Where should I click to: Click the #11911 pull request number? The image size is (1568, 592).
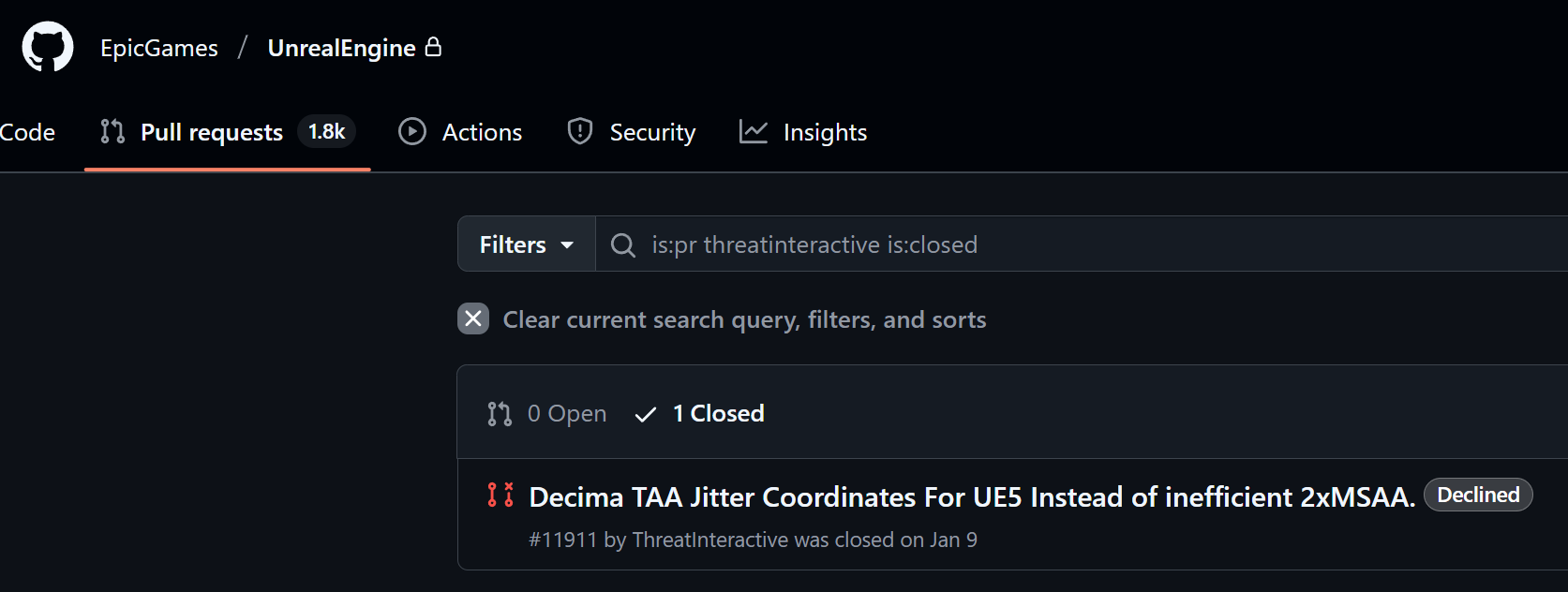click(x=562, y=540)
